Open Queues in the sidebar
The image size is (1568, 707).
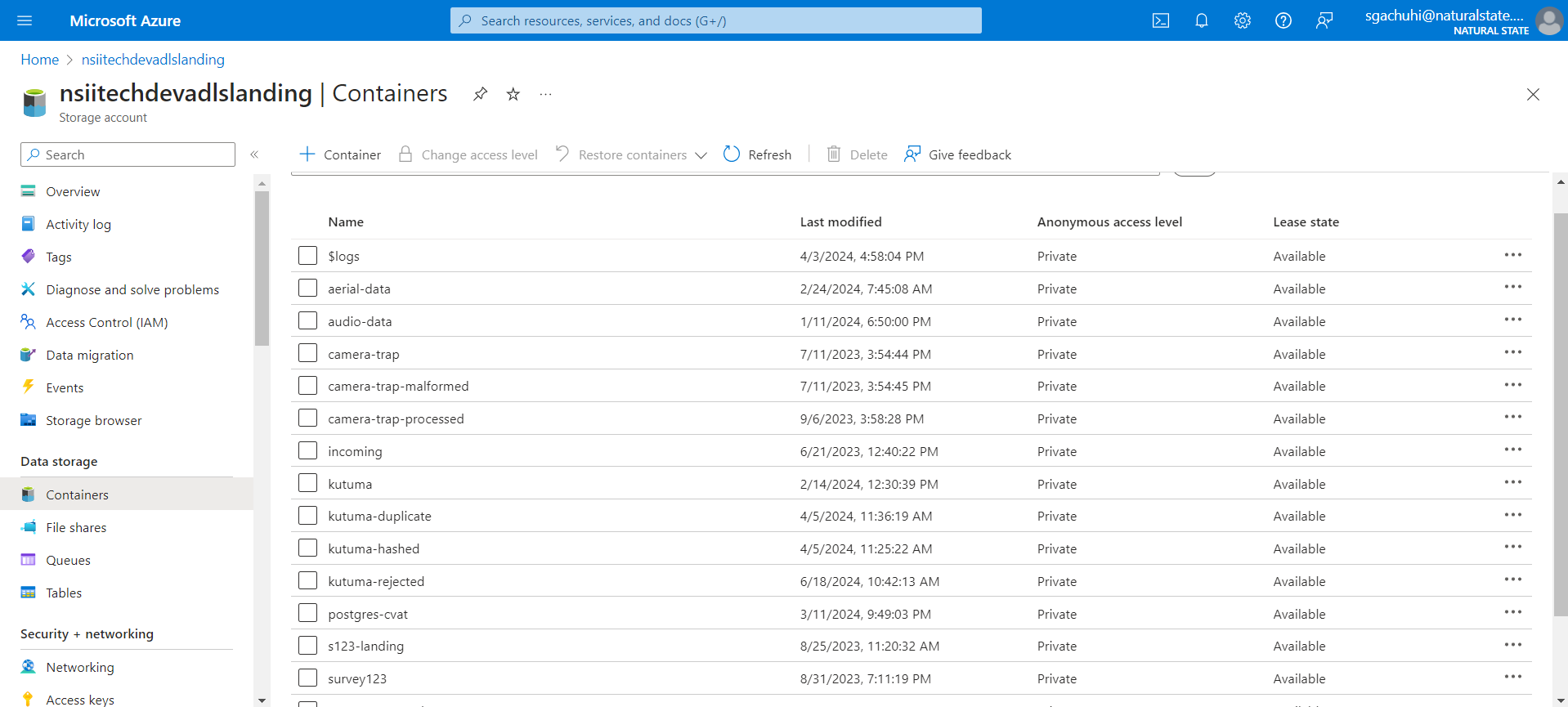(x=68, y=560)
